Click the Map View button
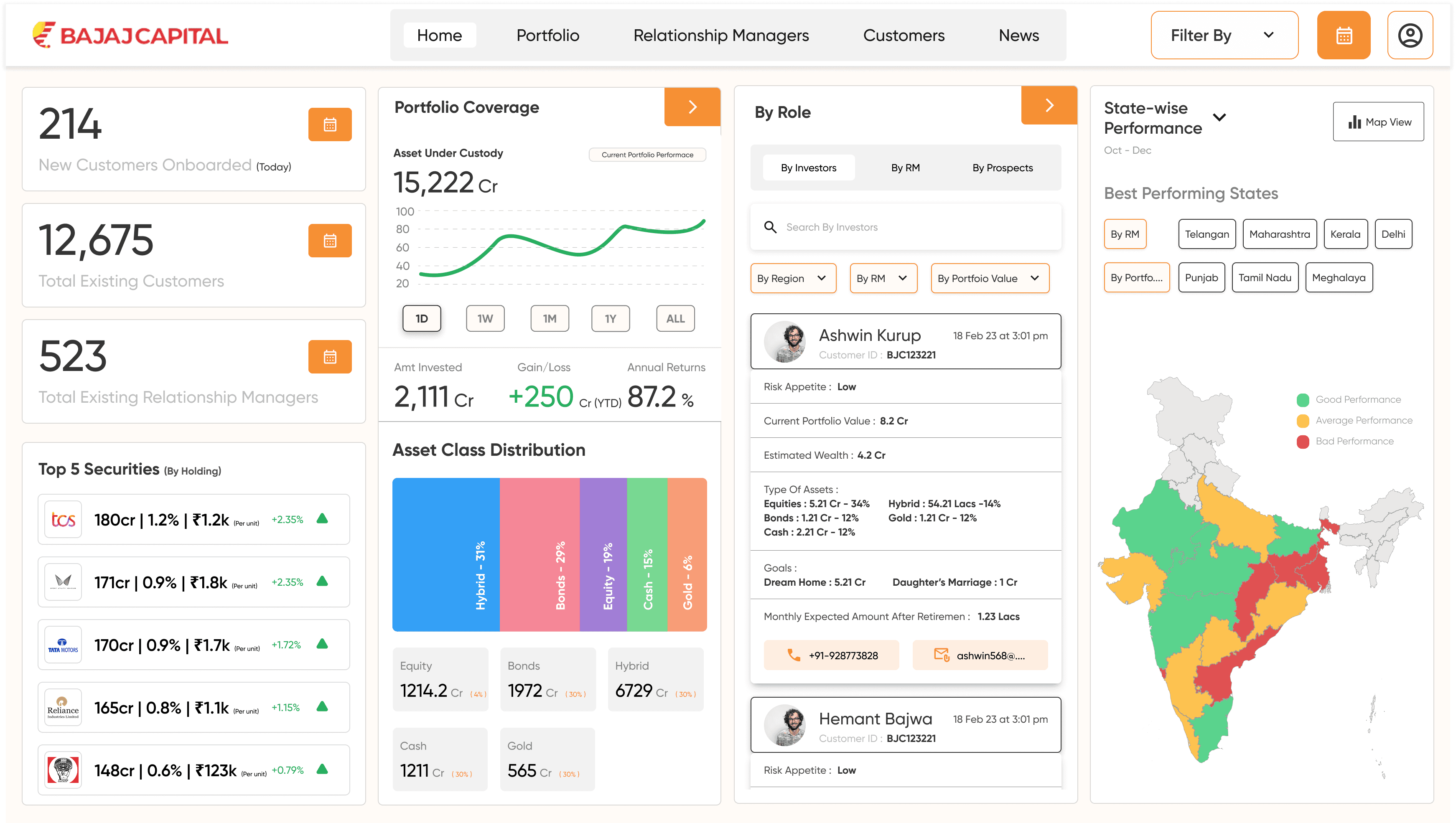Screen dimensions: 1456x823 click(1378, 122)
